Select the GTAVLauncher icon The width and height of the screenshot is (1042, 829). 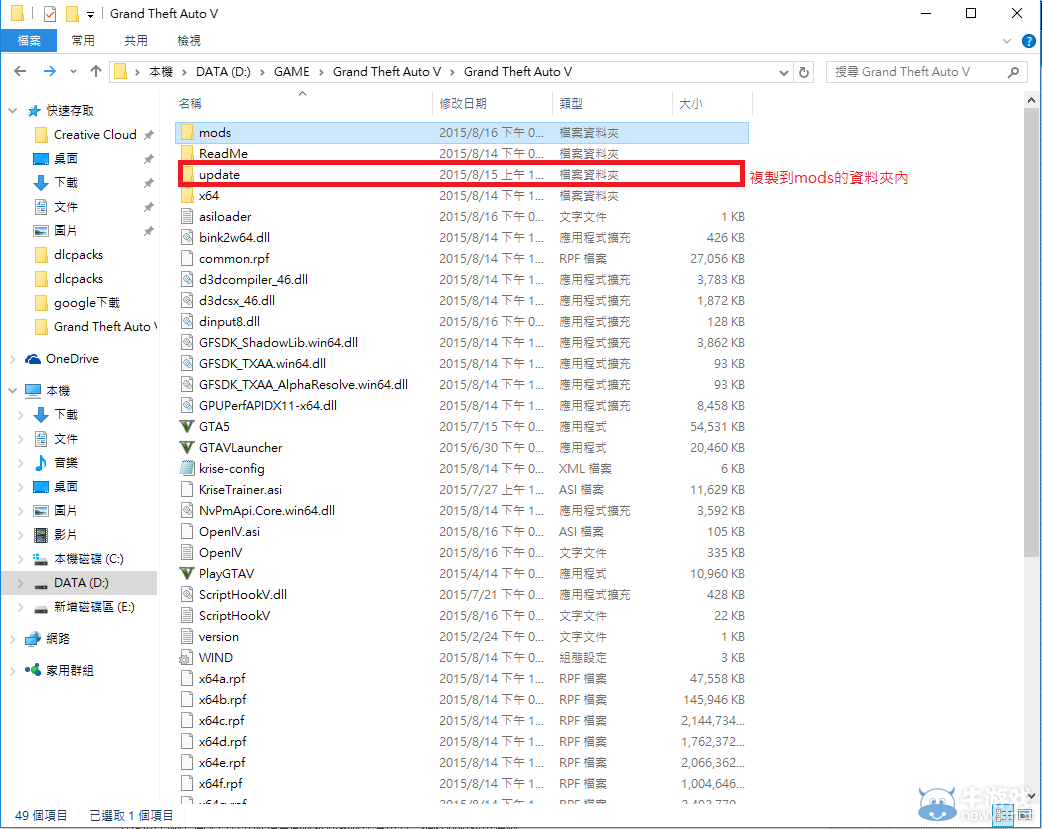[186, 447]
